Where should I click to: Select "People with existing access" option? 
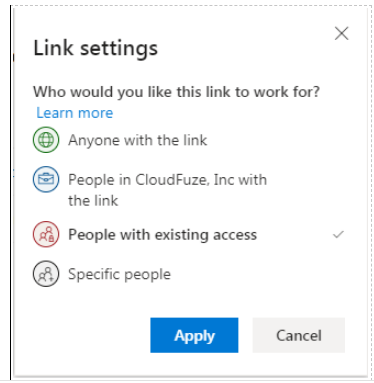pos(188,234)
